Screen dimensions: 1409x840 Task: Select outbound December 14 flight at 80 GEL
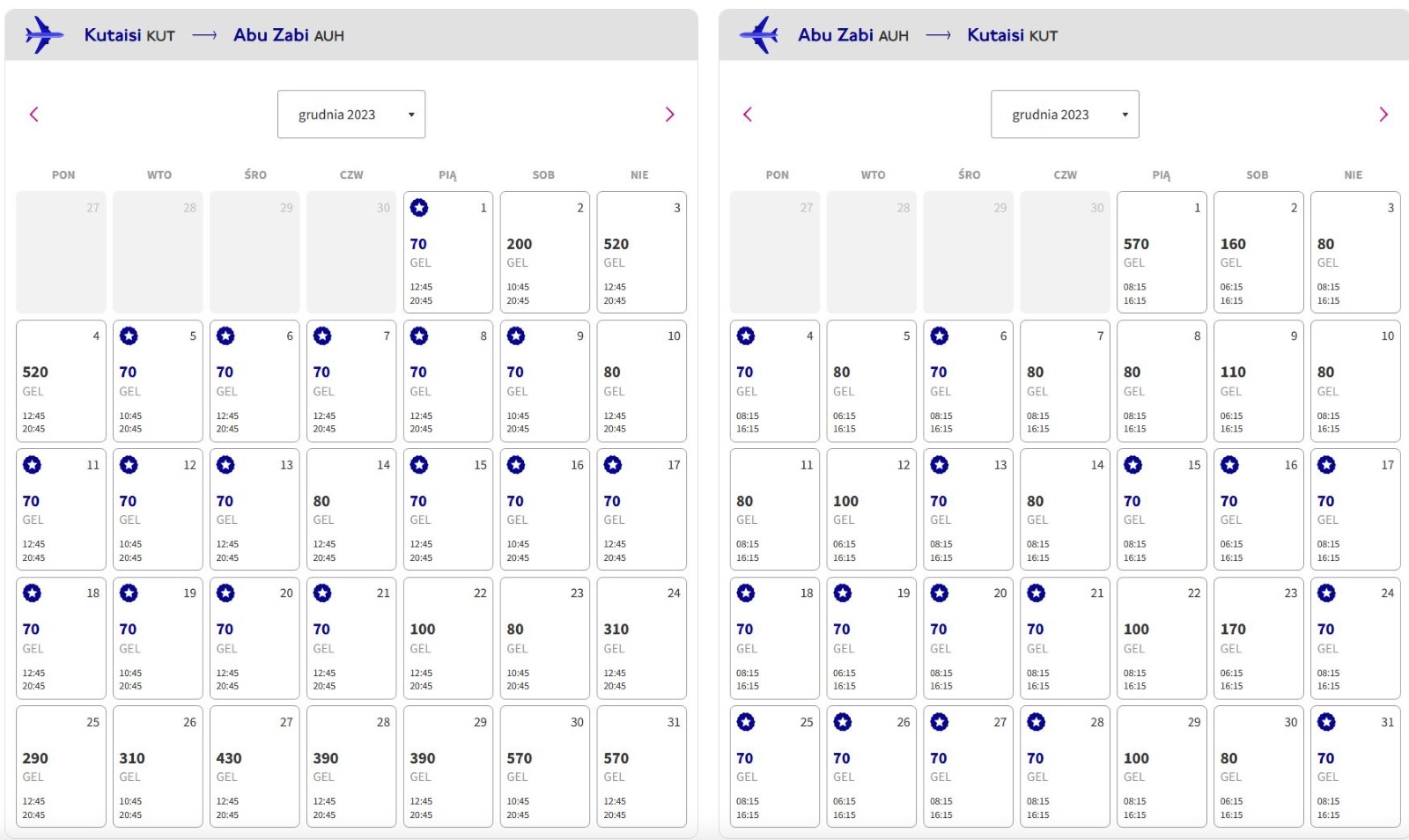(x=351, y=510)
